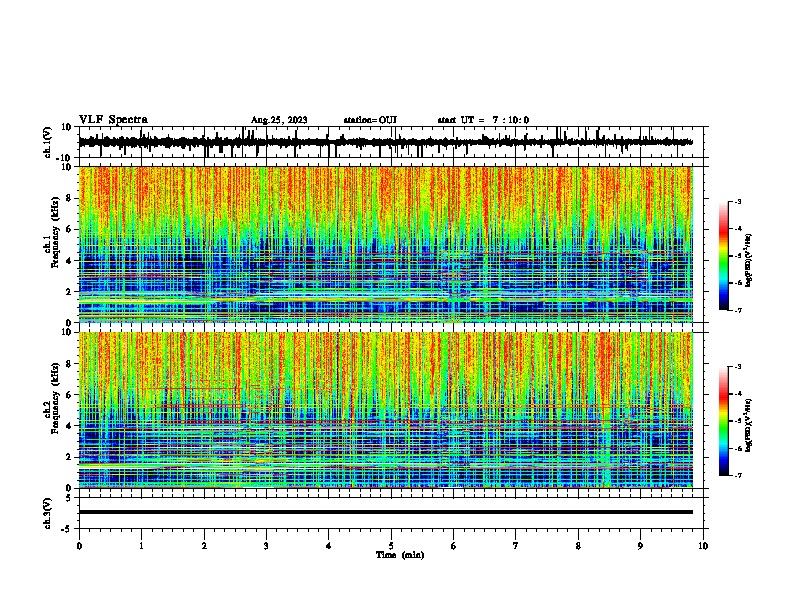Click time axis tick label "2"
Viewport: 792px width, 612px height.
(204, 546)
